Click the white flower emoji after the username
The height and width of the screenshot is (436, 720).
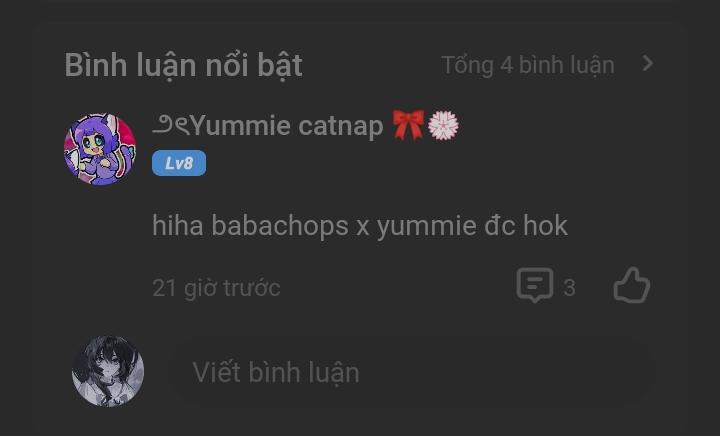(443, 125)
